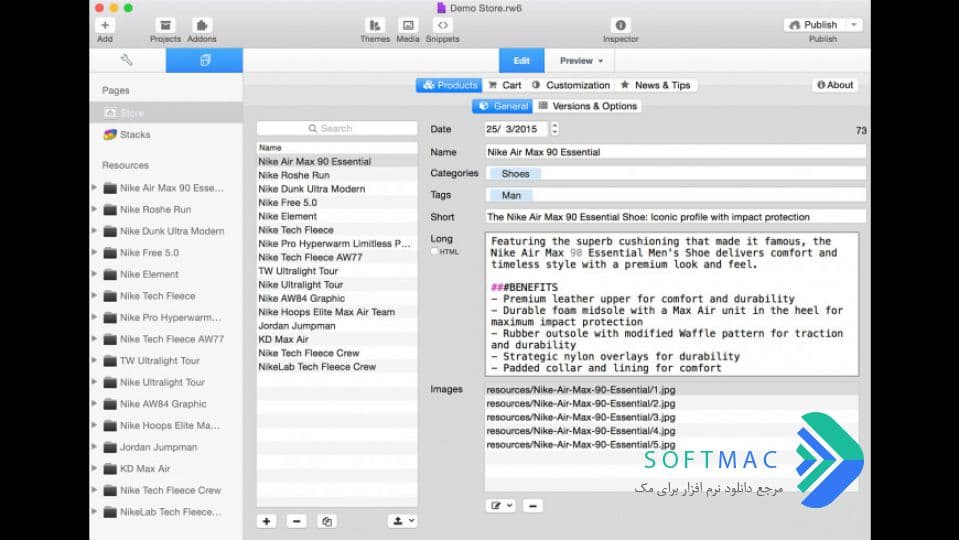Select Nike Dunk Ultra Modern in product list
The image size is (959, 540).
(337, 189)
